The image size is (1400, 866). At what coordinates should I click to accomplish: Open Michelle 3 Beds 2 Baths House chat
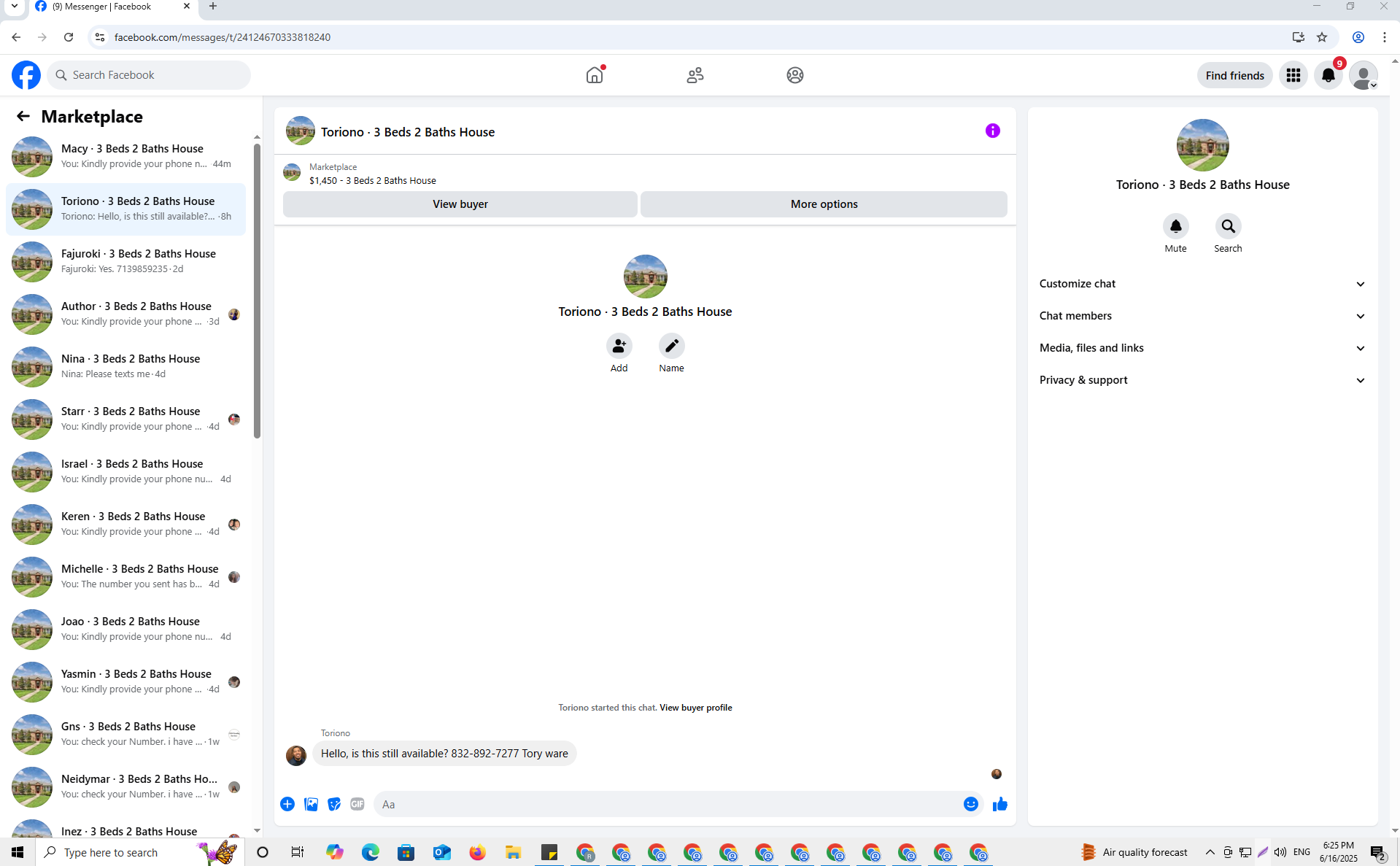coord(125,577)
